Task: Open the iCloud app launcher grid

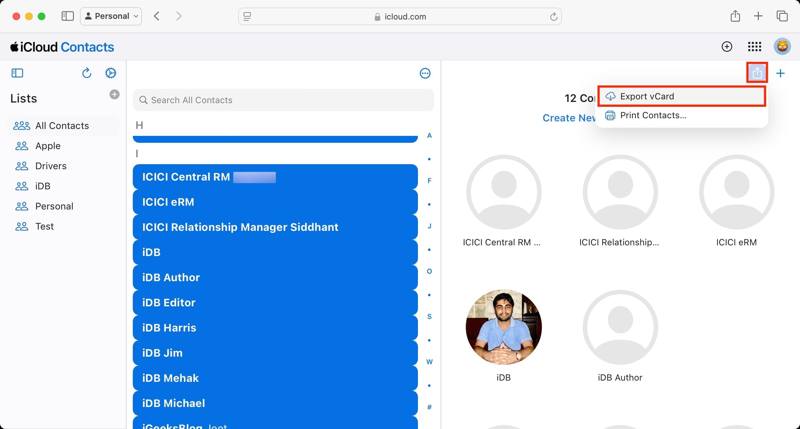Action: 755,47
